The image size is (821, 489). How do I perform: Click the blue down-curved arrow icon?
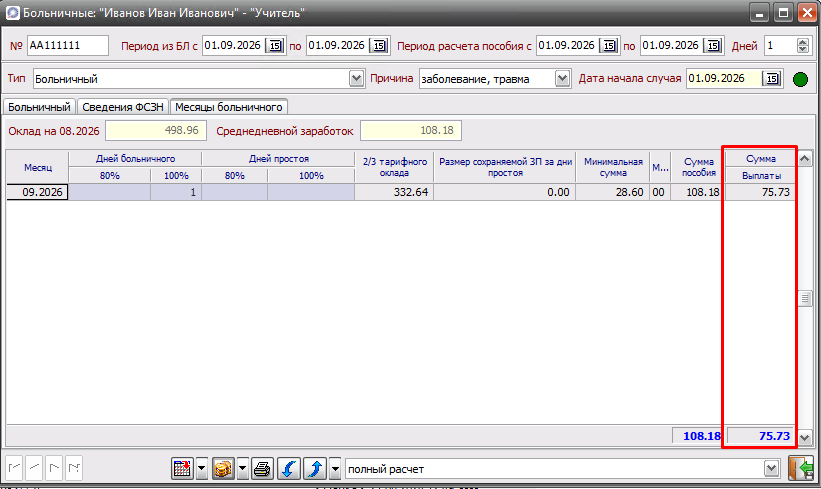[289, 468]
